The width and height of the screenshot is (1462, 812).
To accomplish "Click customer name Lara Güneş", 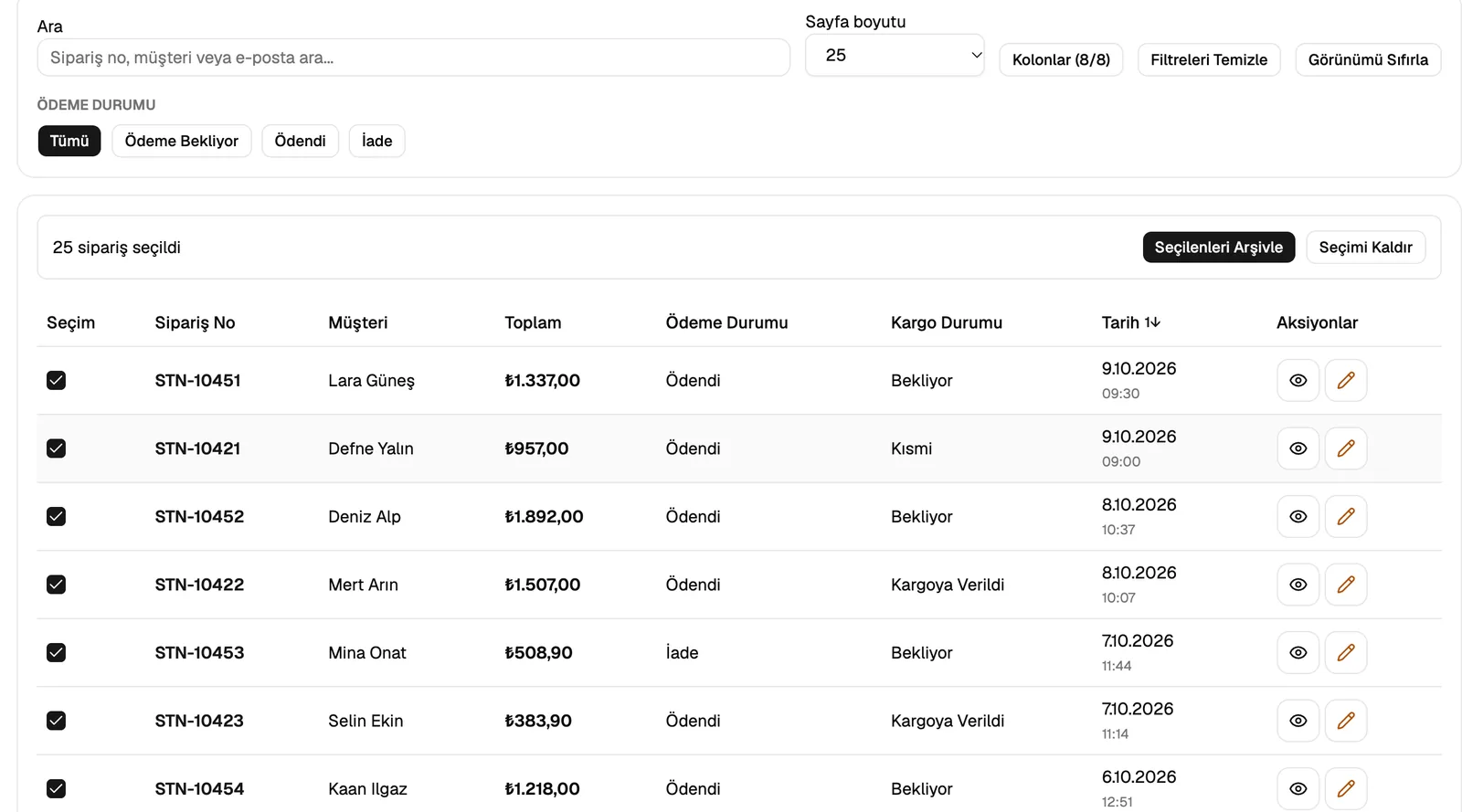I will click(371, 381).
